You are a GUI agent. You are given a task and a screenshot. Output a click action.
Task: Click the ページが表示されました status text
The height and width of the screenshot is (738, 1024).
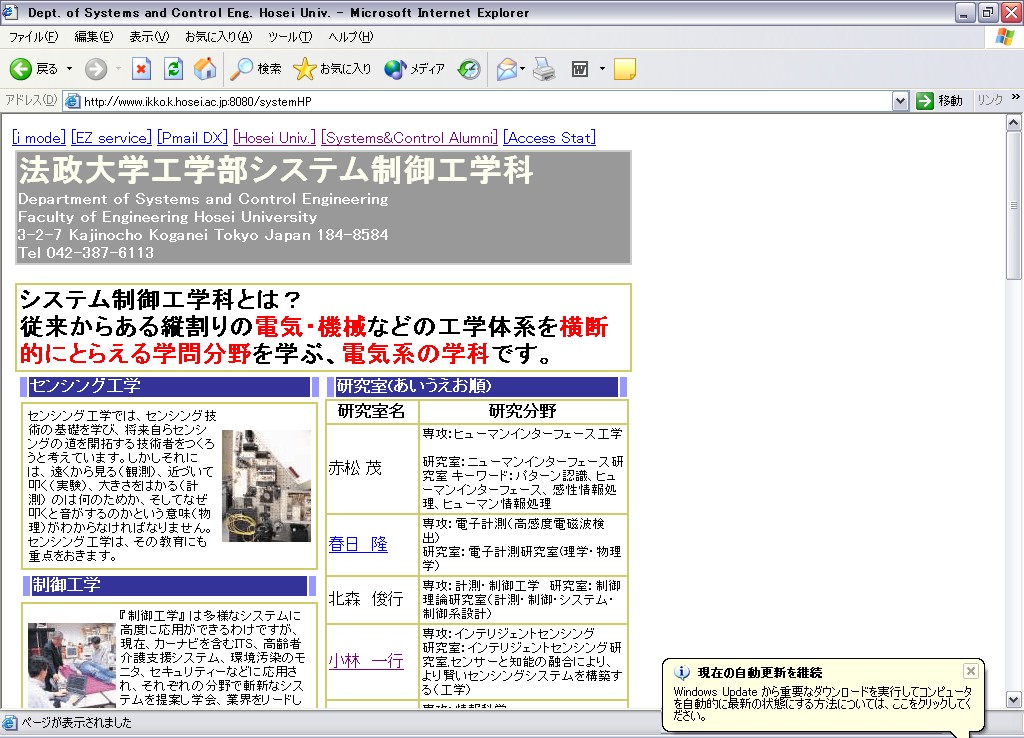[76, 722]
